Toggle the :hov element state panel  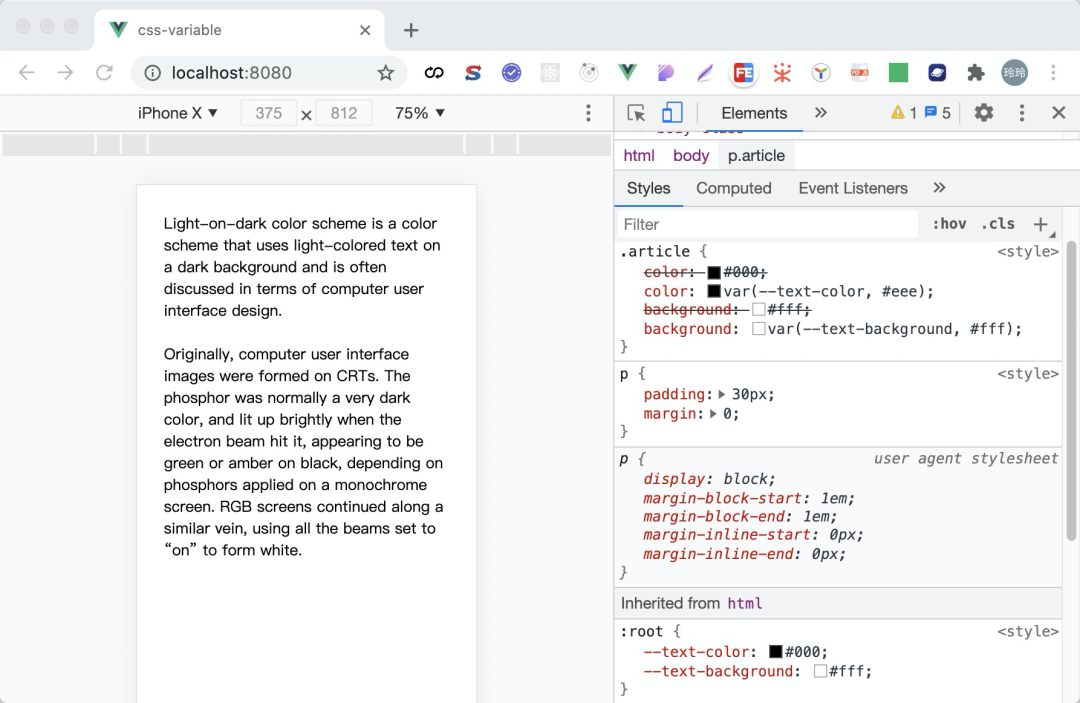(949, 224)
